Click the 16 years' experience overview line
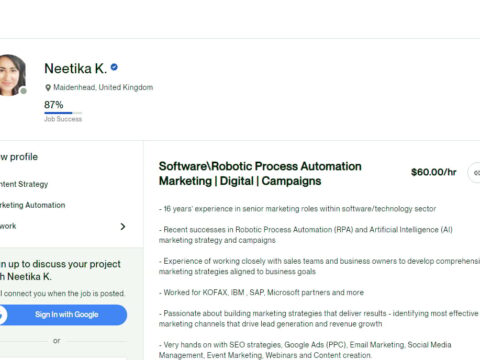The height and width of the screenshot is (360, 480). 297,209
